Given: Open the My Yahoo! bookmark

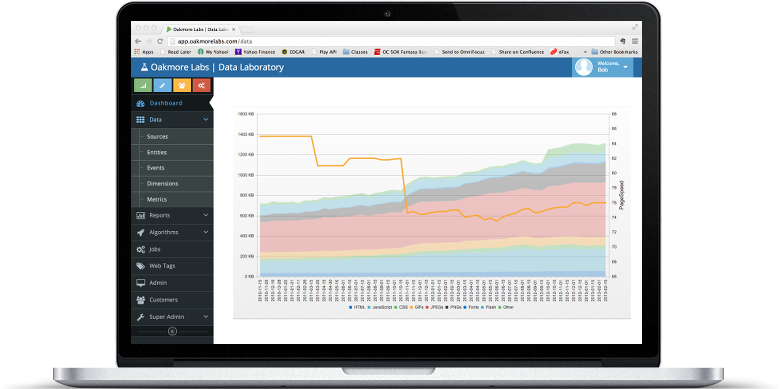Looking at the screenshot, I should [213, 52].
